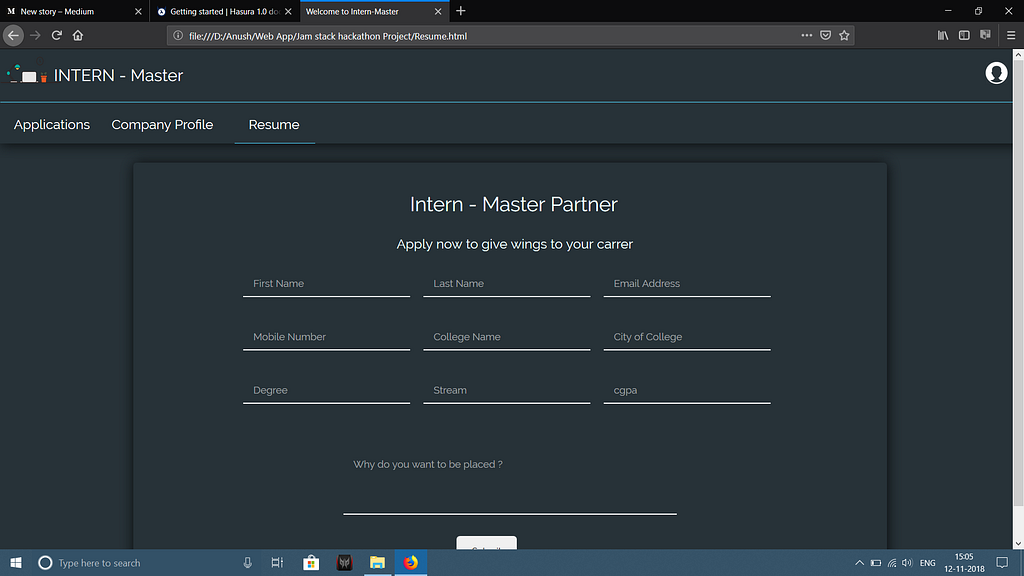This screenshot has height=576, width=1024.
Task: Click the Stream input field
Action: (x=507, y=391)
